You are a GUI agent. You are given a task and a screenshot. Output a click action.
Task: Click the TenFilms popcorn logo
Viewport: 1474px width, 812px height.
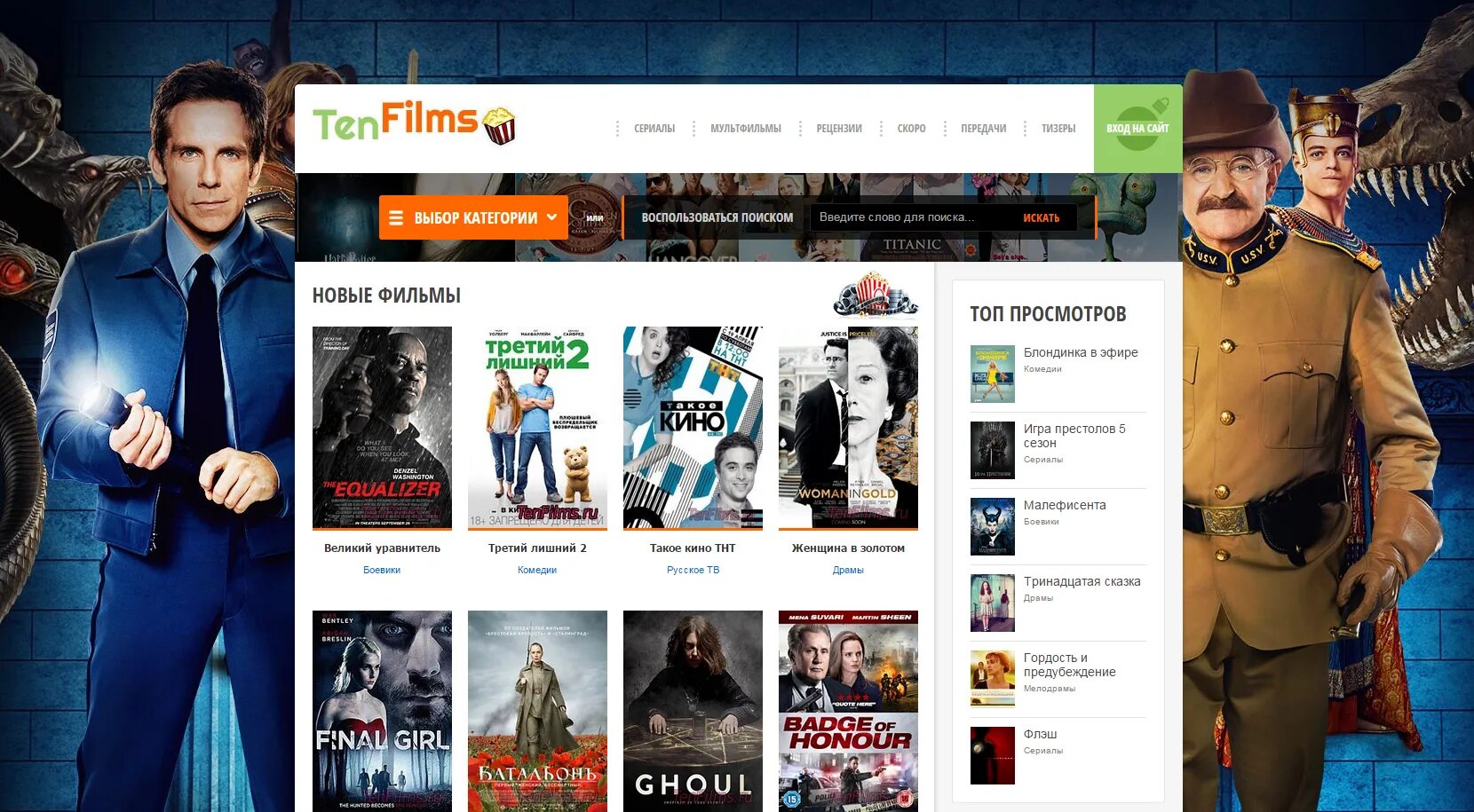pos(414,122)
